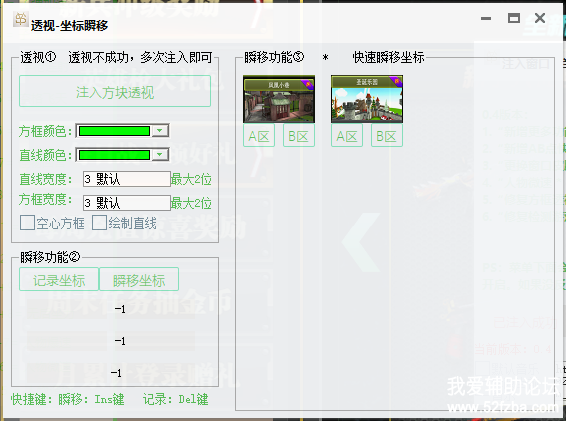
Task: Teleport to A区 under first map
Action: click(x=259, y=135)
